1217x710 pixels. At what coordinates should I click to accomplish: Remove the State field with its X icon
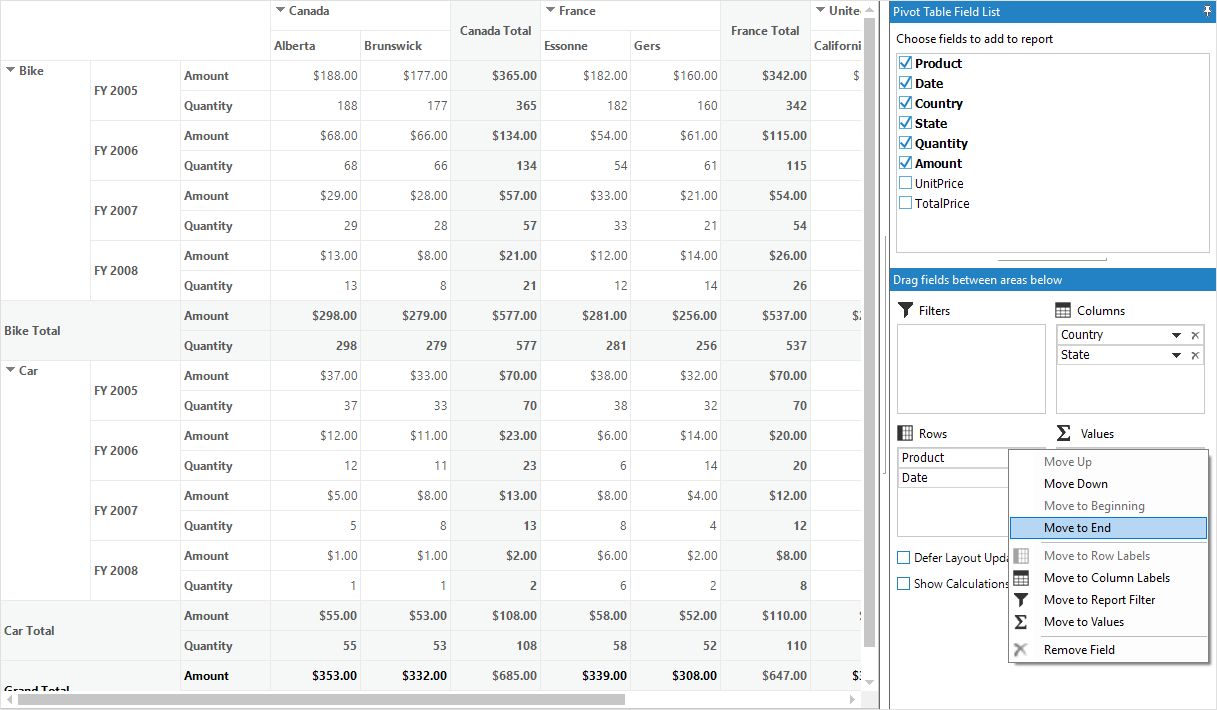point(1195,355)
